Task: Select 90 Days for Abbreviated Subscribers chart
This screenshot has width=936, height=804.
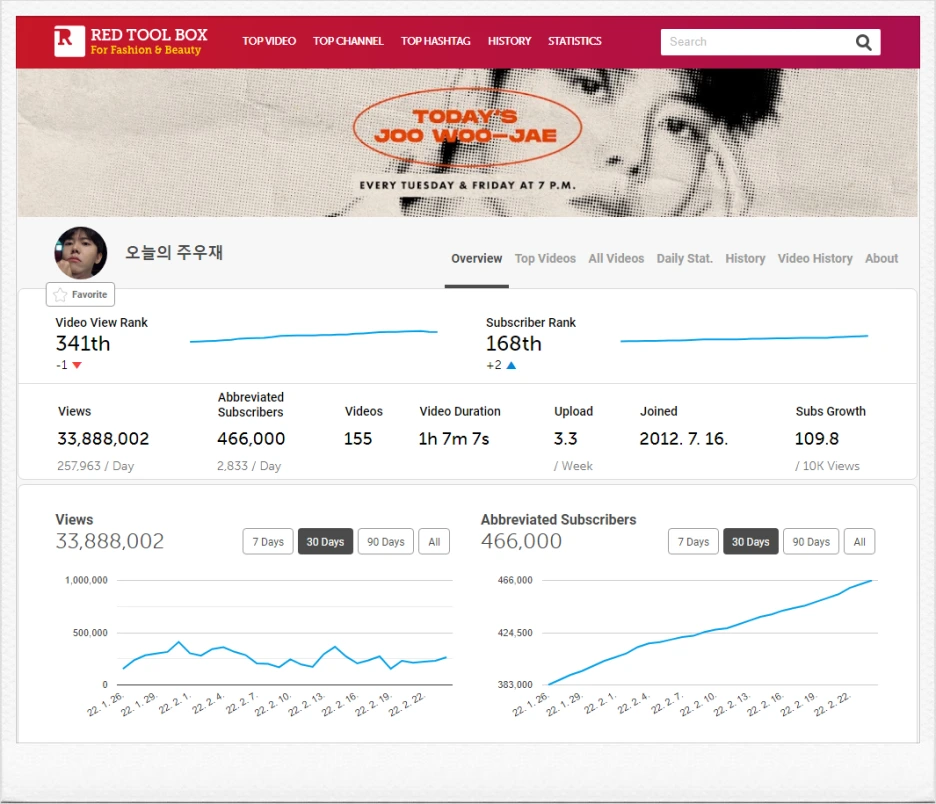Action: [811, 541]
